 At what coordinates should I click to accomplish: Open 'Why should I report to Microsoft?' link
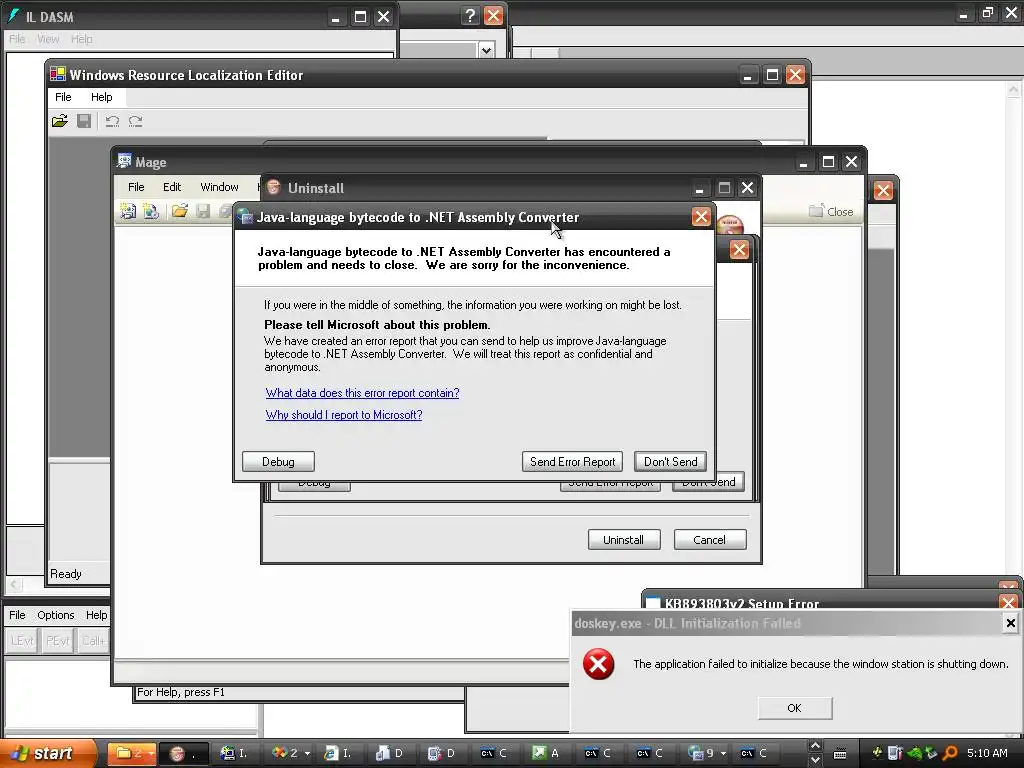point(344,415)
